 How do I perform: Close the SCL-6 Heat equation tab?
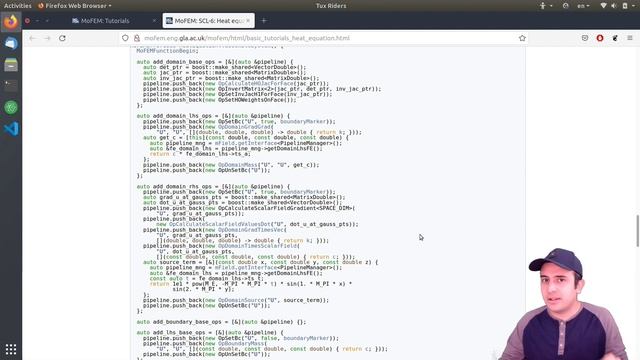(x=248, y=20)
